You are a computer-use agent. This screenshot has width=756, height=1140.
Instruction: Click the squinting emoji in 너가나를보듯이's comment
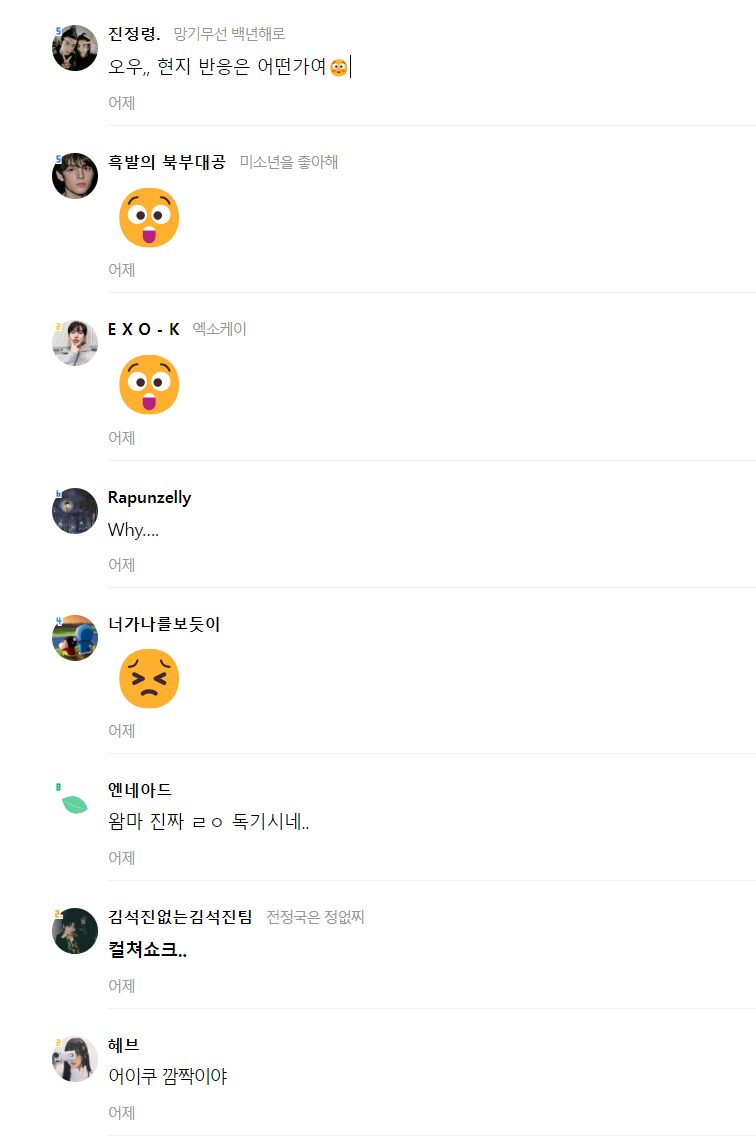pyautogui.click(x=149, y=679)
